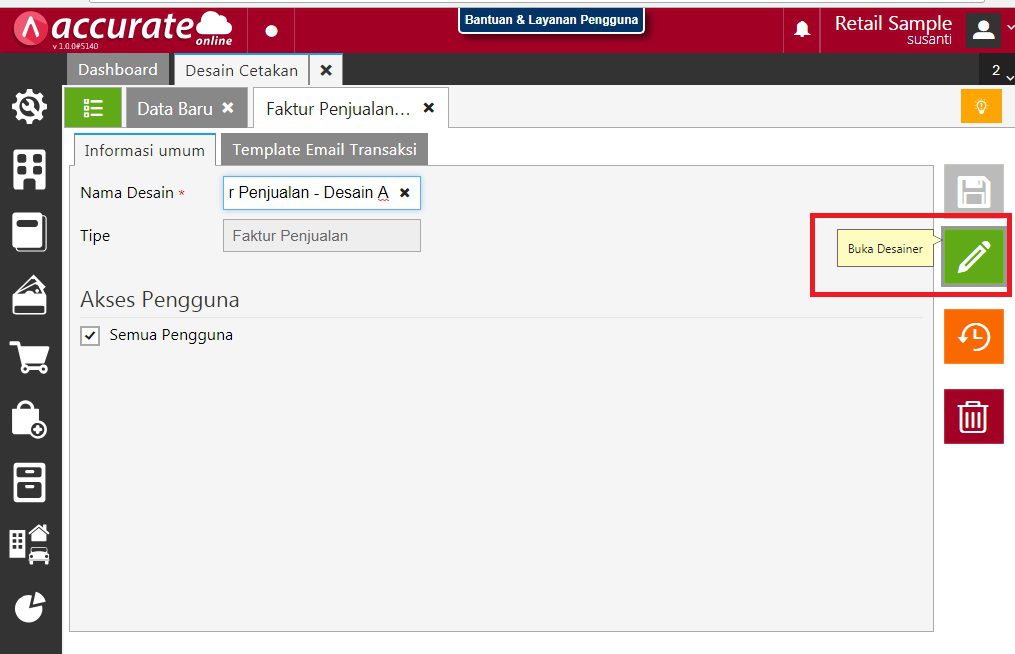Open notifications with the bell icon
The height and width of the screenshot is (654, 1015).
[x=801, y=30]
